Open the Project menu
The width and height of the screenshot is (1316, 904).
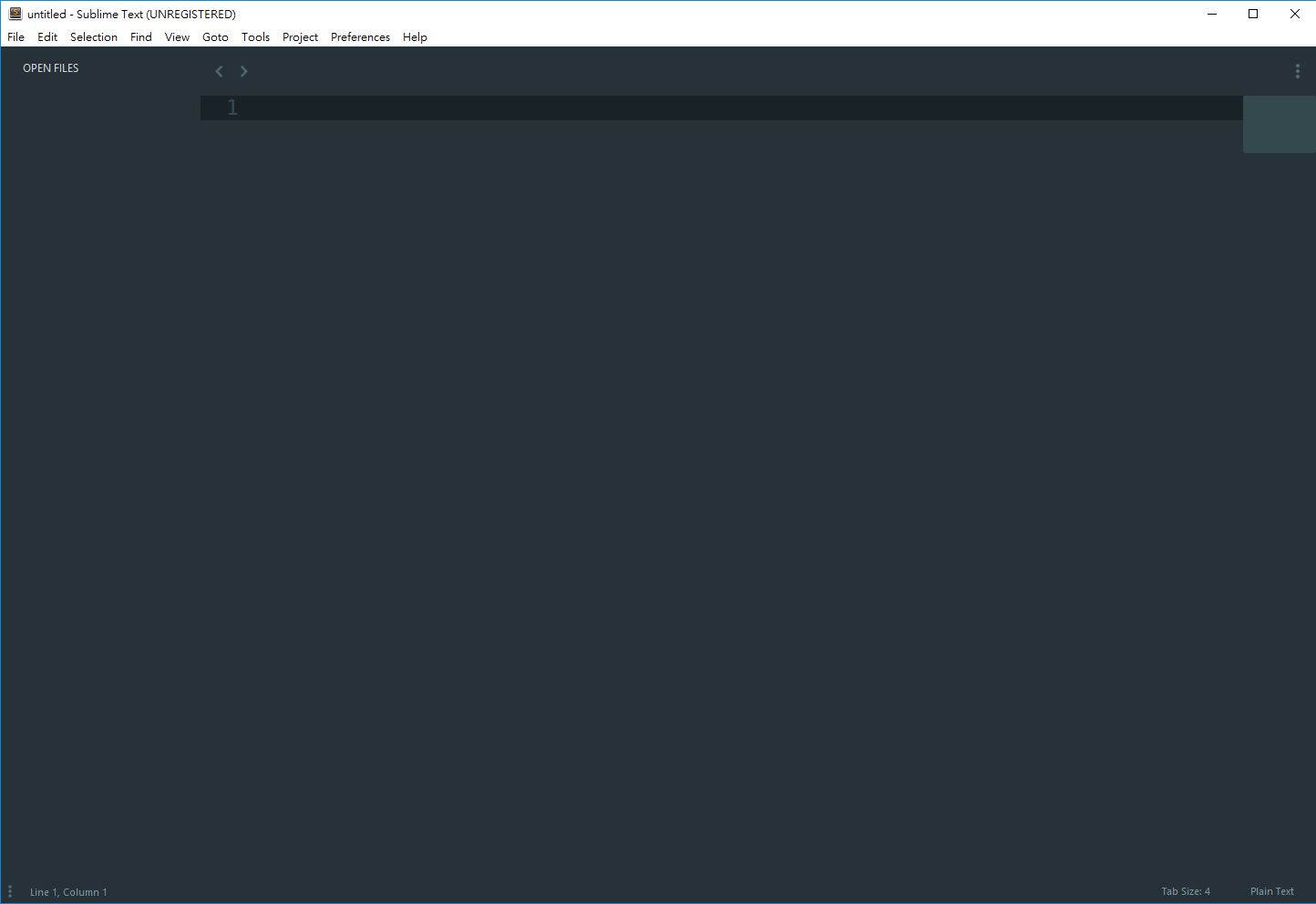tap(300, 37)
